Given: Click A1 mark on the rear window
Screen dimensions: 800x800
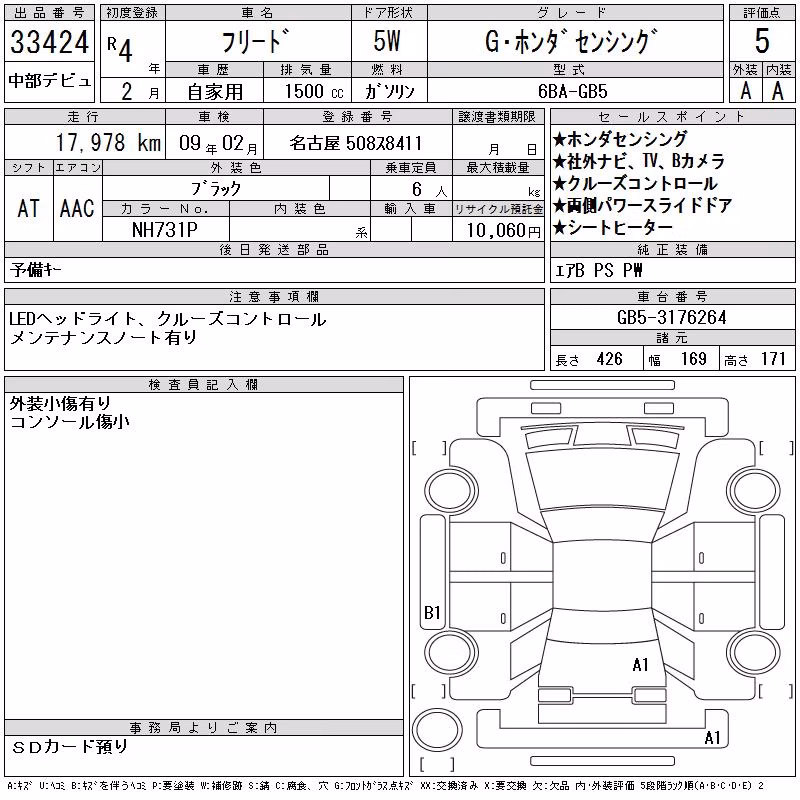Looking at the screenshot, I should point(640,665).
